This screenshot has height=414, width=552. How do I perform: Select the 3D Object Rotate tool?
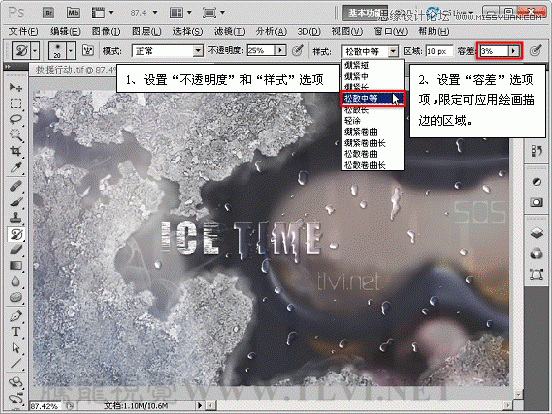(15, 382)
